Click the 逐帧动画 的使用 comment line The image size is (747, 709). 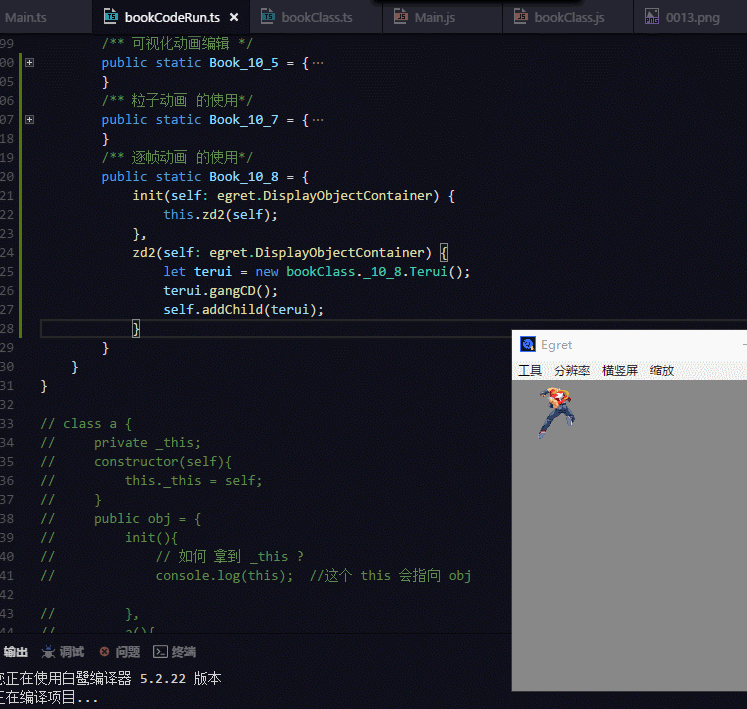[177, 157]
